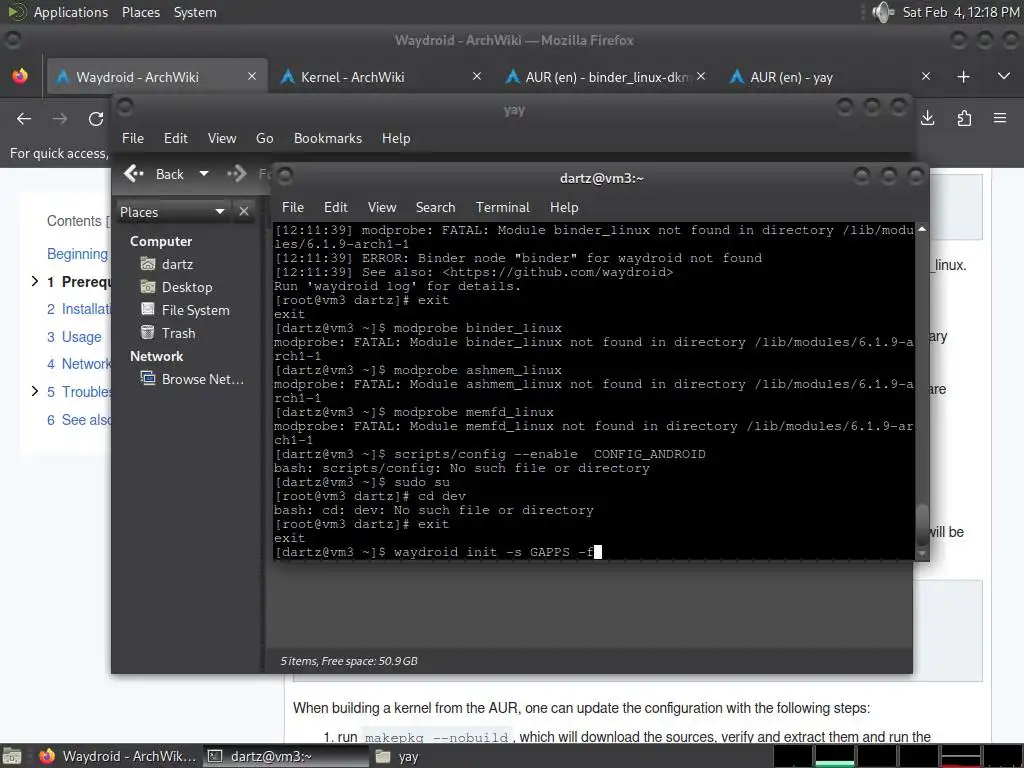Open Browse Network in sidebar

pos(193,379)
